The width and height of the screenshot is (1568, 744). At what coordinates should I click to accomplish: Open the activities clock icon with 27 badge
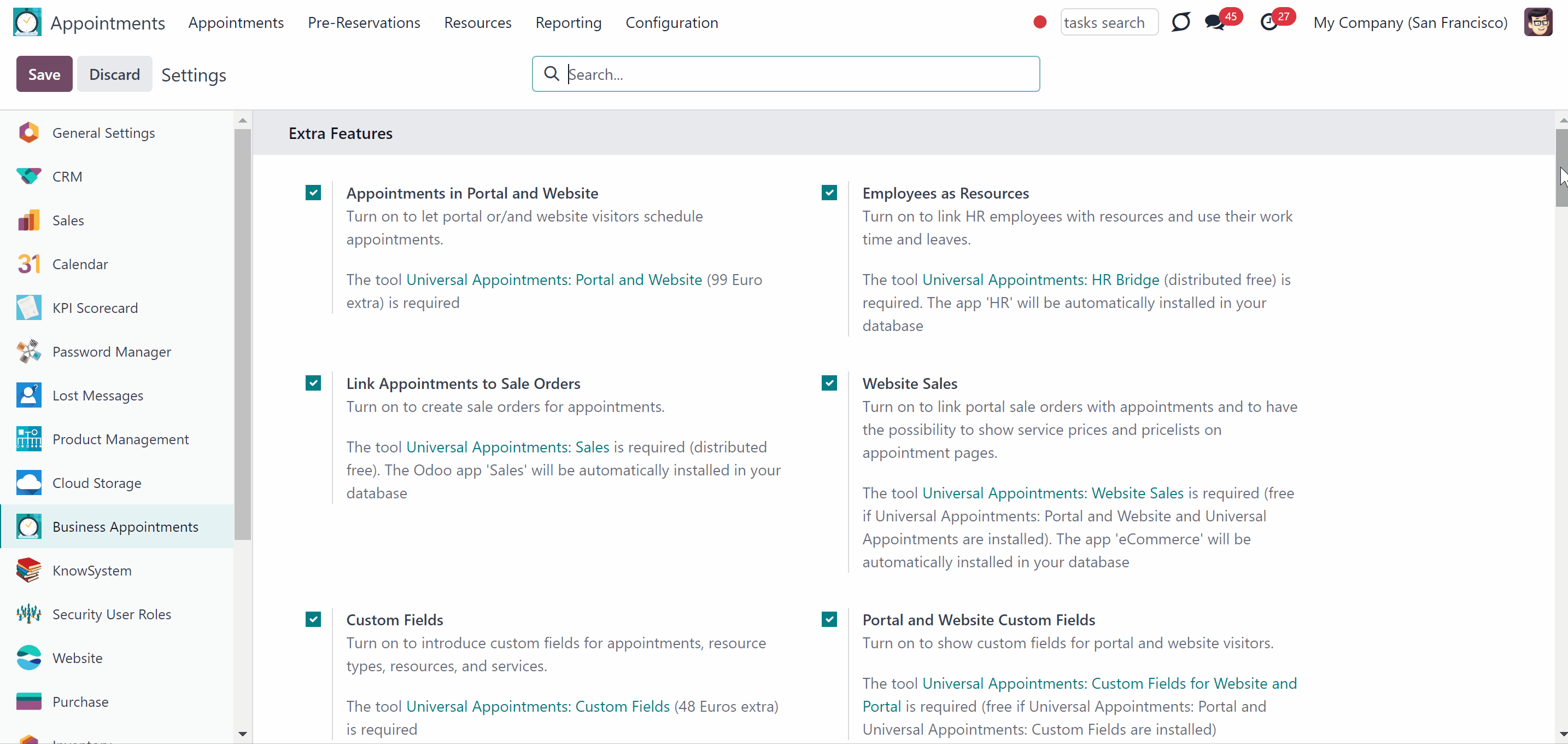tap(1268, 22)
